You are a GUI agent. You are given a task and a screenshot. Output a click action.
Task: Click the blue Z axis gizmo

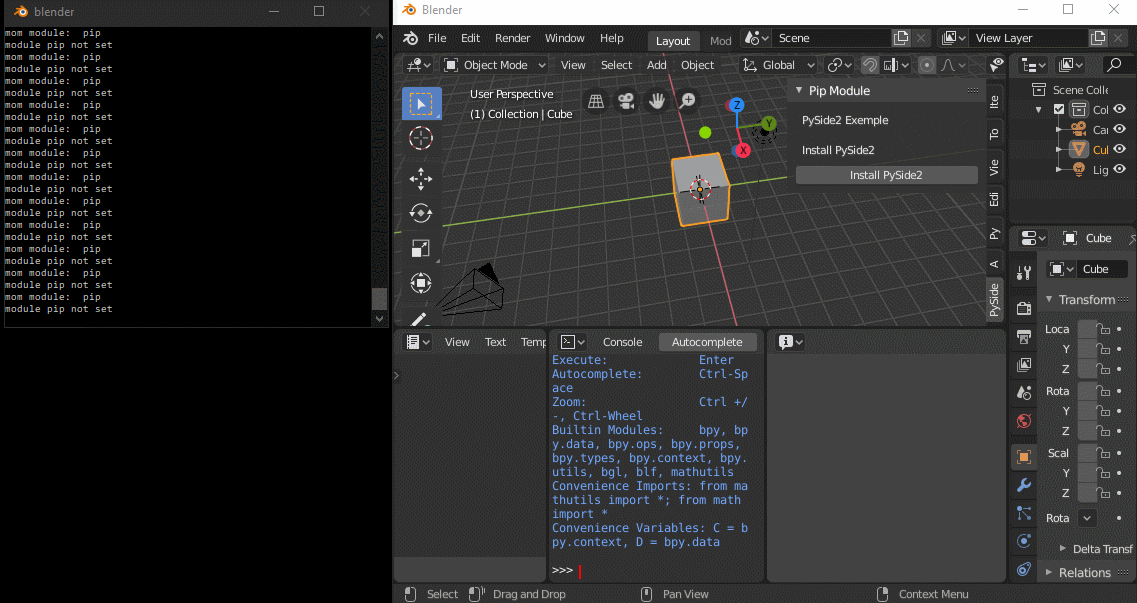[737, 105]
